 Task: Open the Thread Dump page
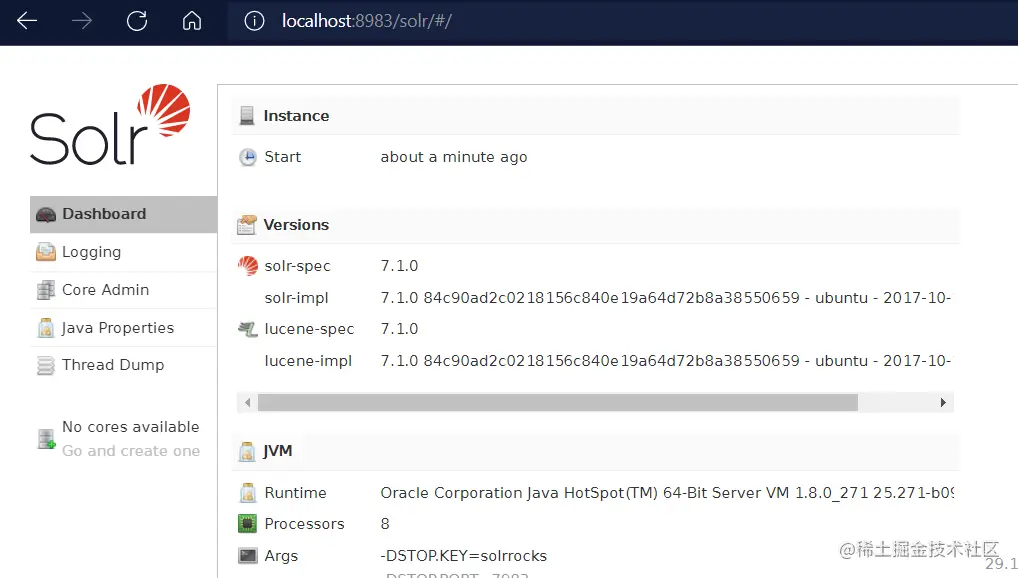[112, 365]
